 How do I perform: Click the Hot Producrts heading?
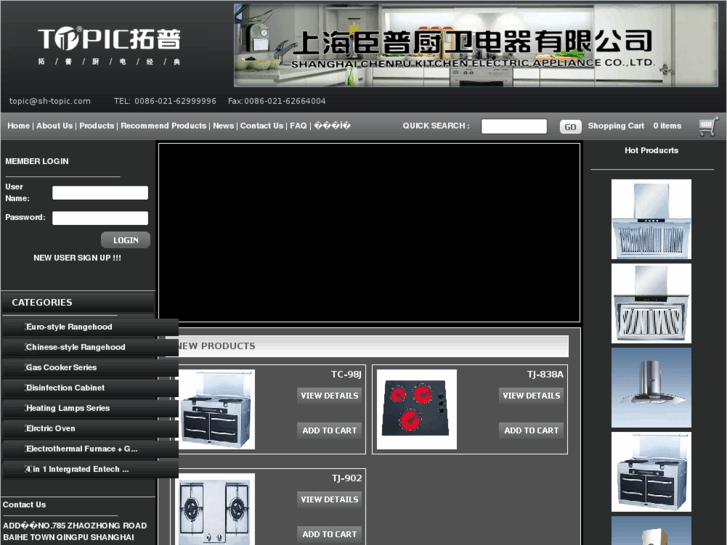(x=651, y=150)
